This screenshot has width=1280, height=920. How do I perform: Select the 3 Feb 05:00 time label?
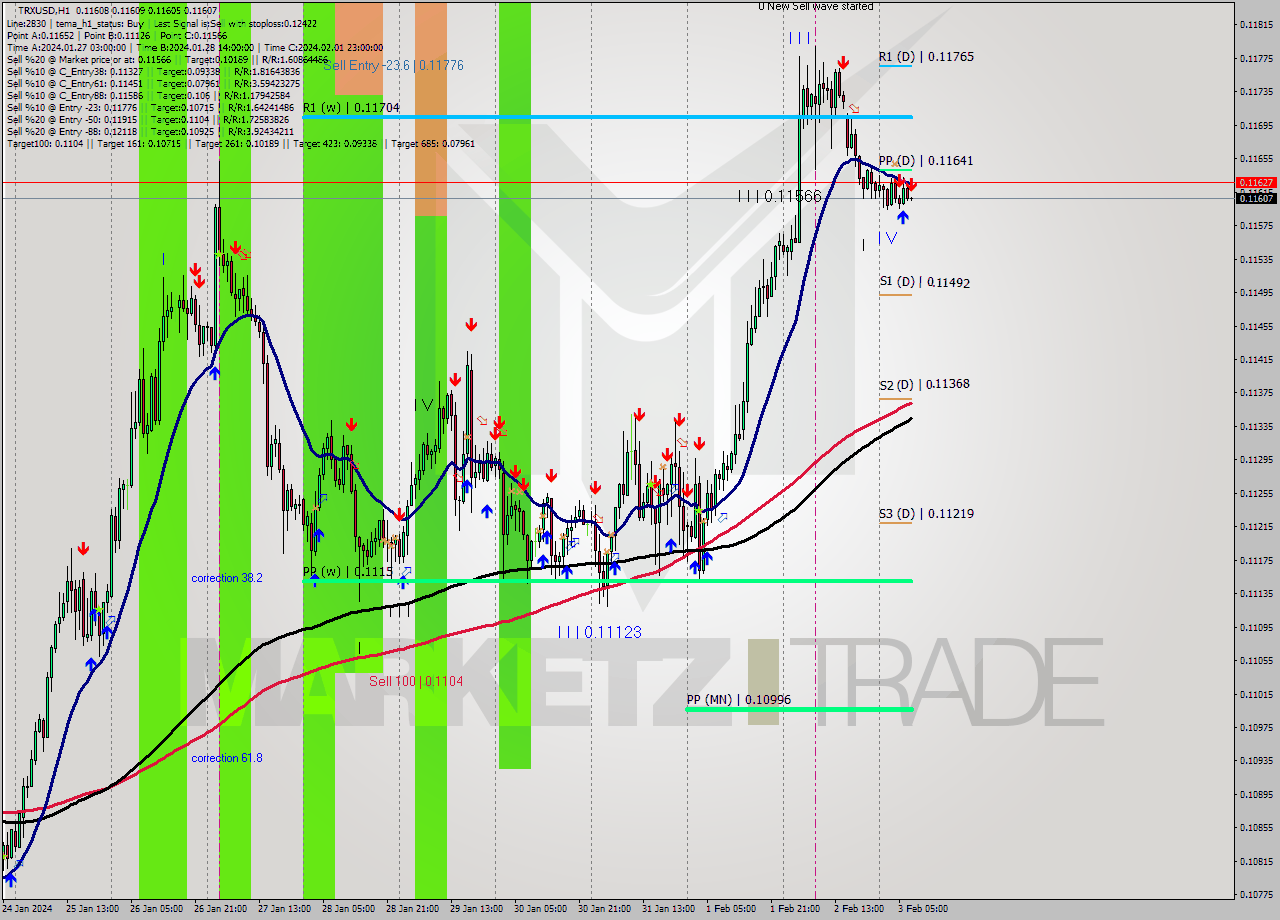coord(923,909)
